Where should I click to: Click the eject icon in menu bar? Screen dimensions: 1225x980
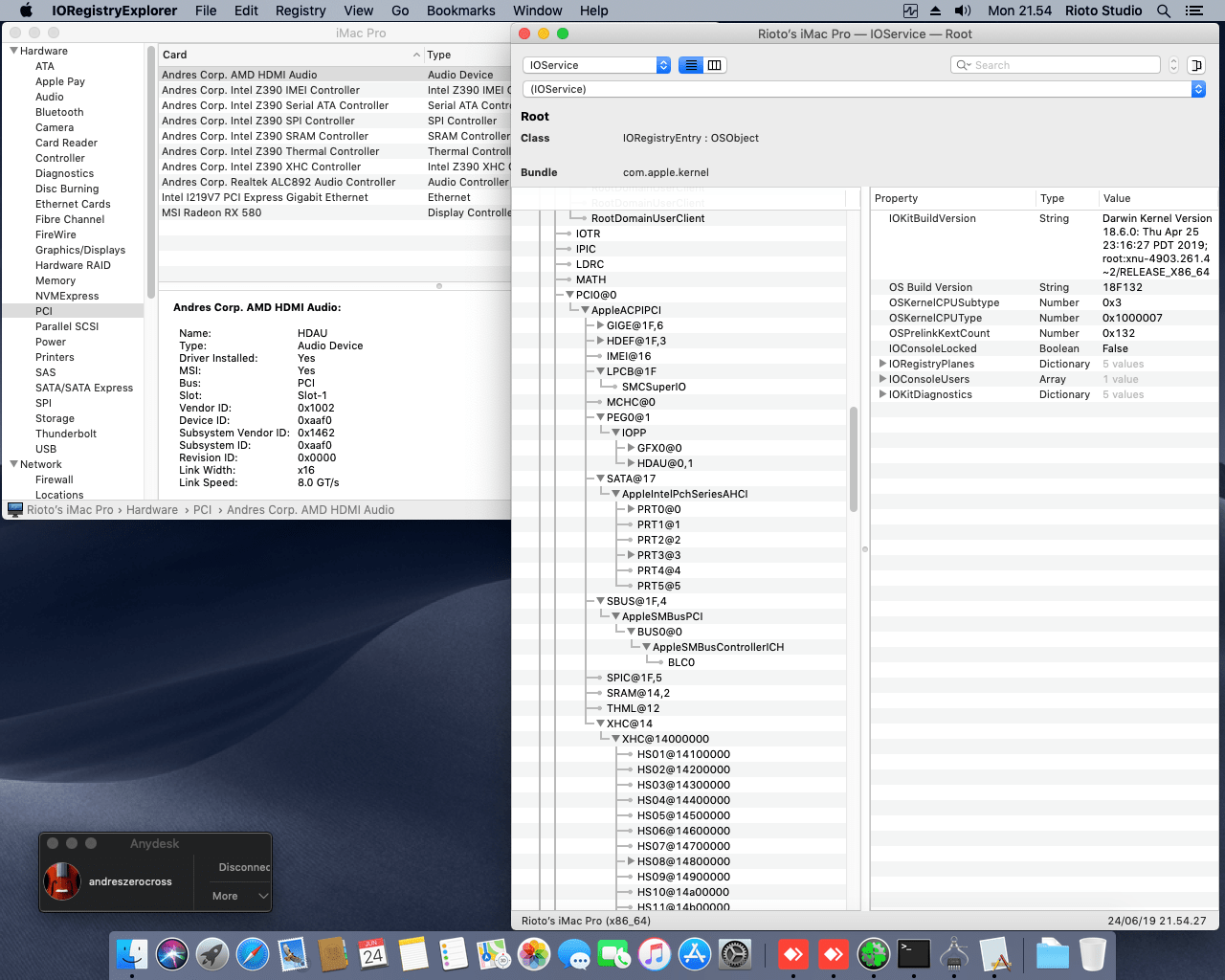click(935, 11)
